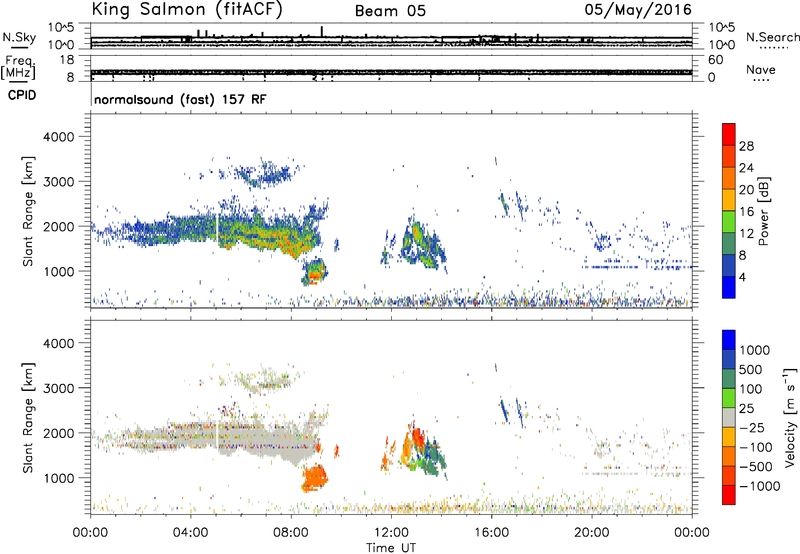
Task: Click the Power [dB] colorbar title
Action: [x=764, y=211]
